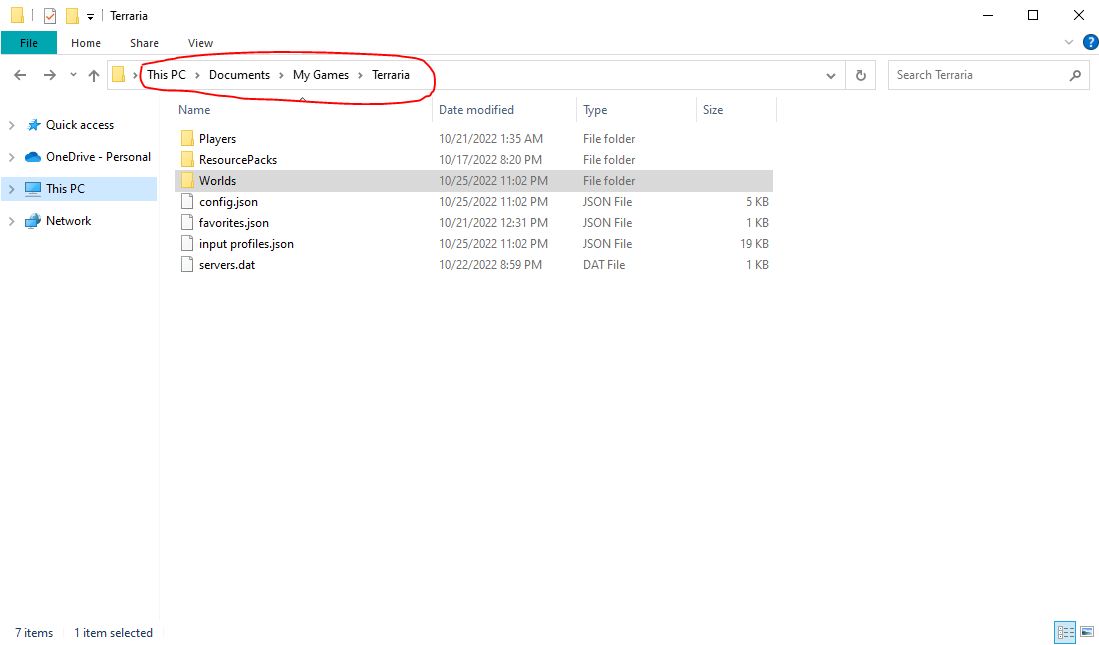
Task: Click Worlds date 10/25/2022 11:02 PM
Action: (493, 181)
